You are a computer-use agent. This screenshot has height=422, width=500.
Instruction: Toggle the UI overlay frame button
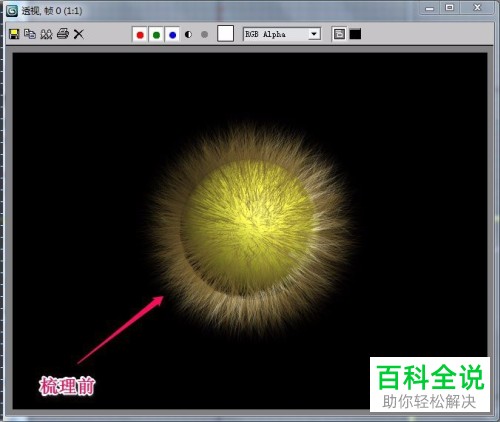pyautogui.click(x=339, y=34)
